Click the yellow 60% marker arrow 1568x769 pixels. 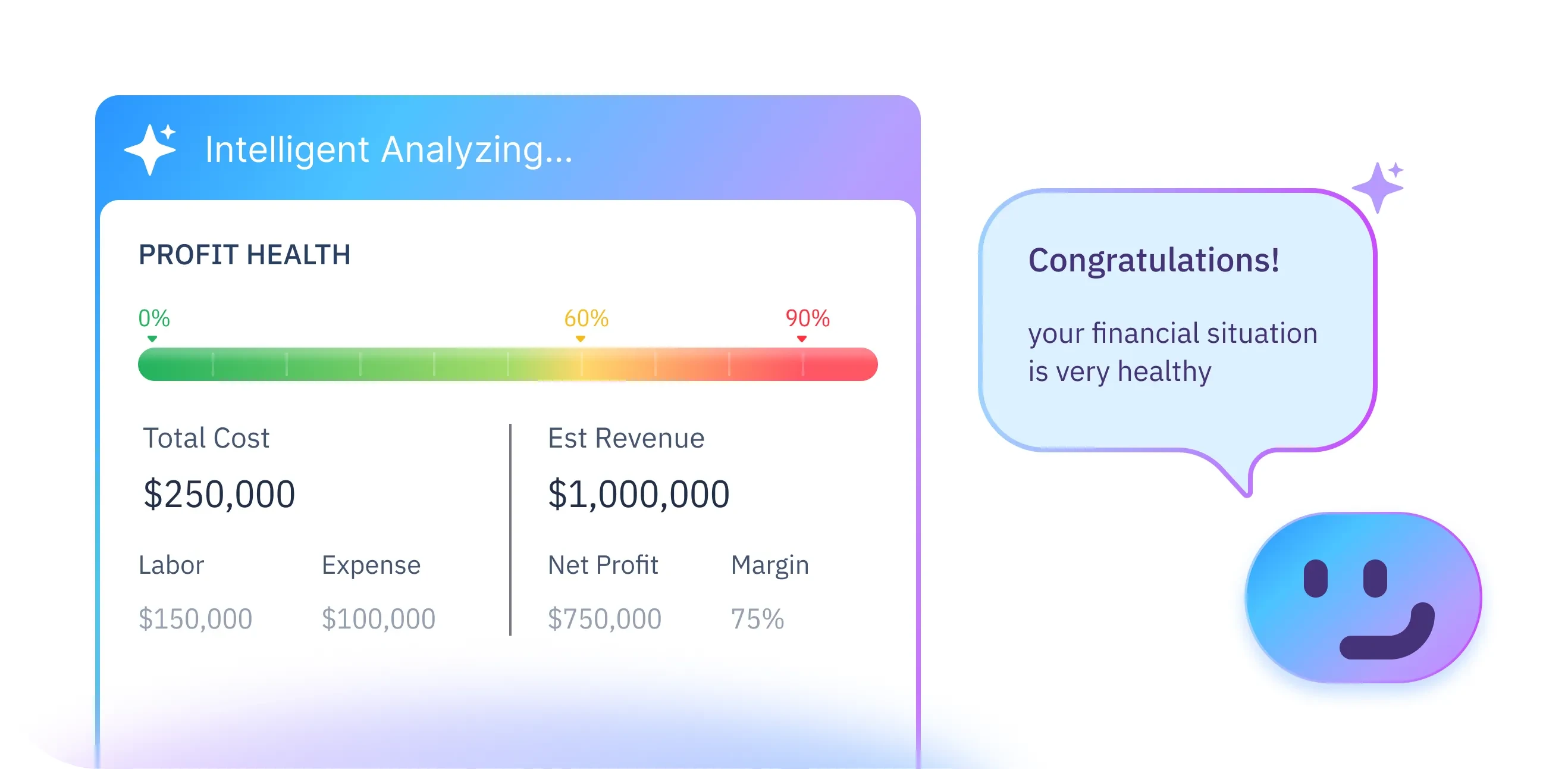tap(580, 339)
